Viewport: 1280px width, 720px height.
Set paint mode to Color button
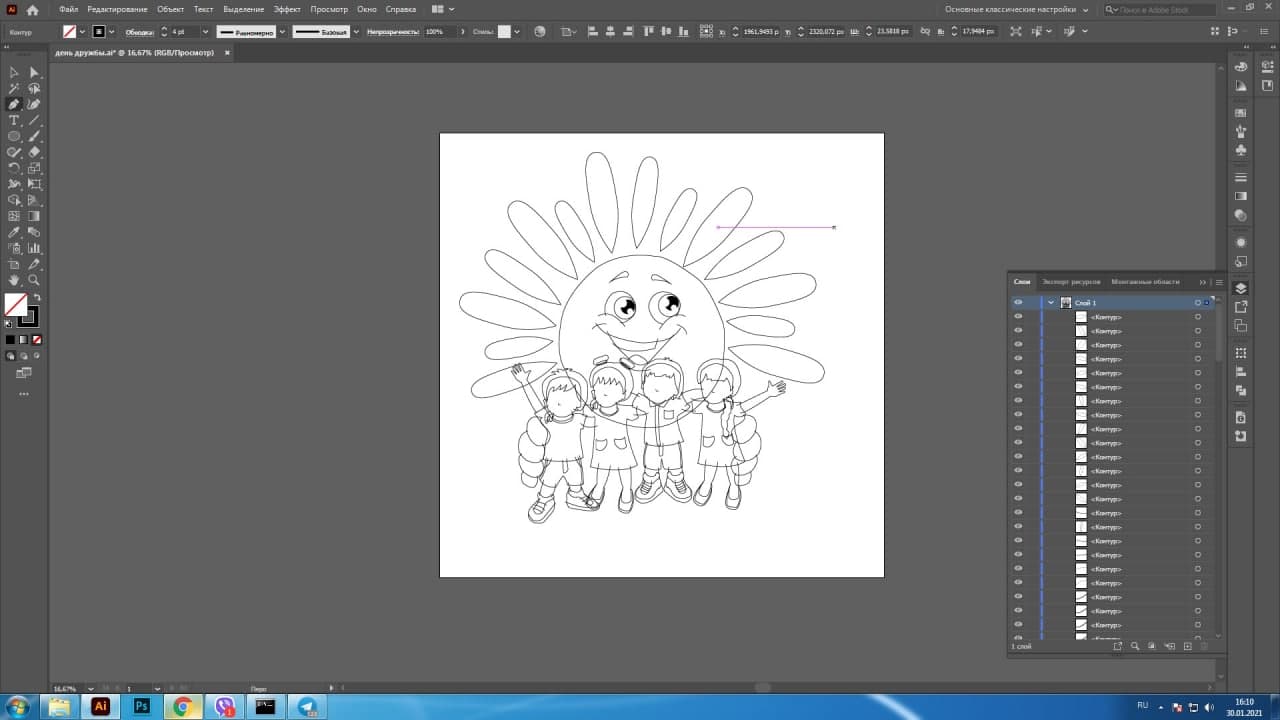pyautogui.click(x=10, y=340)
